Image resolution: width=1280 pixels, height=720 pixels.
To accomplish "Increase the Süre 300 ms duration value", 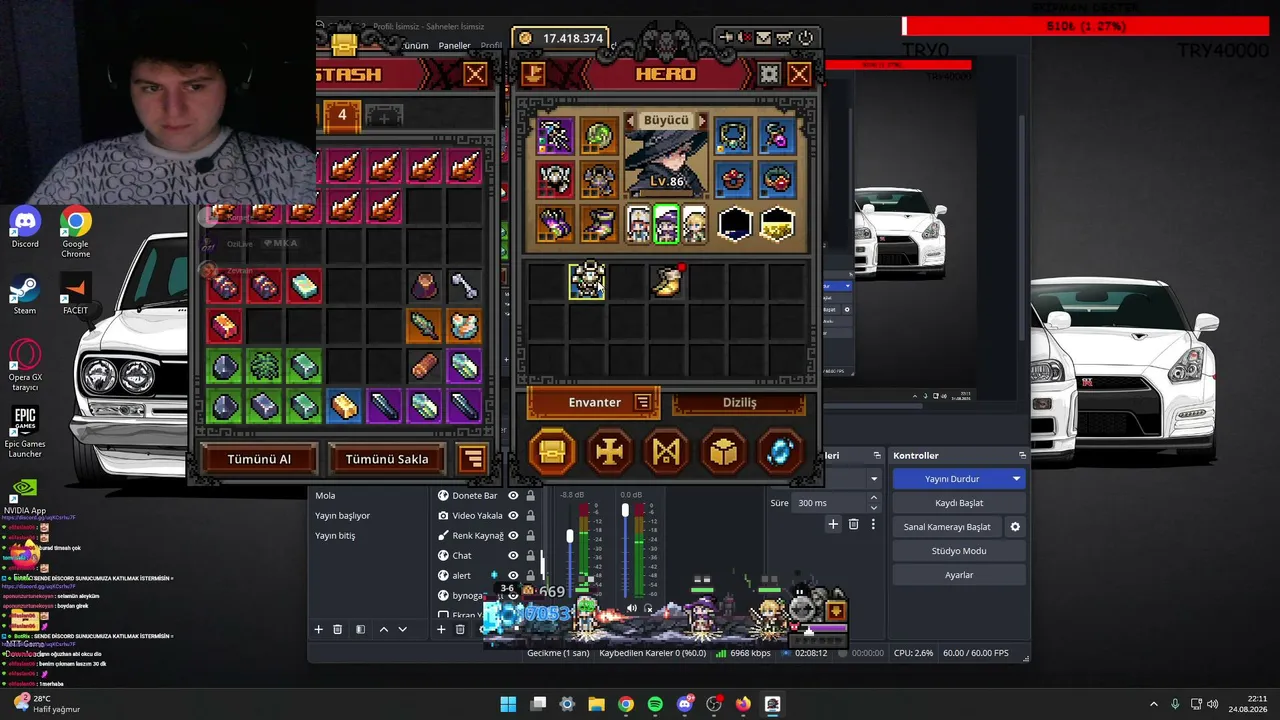I will pyautogui.click(x=873, y=498).
